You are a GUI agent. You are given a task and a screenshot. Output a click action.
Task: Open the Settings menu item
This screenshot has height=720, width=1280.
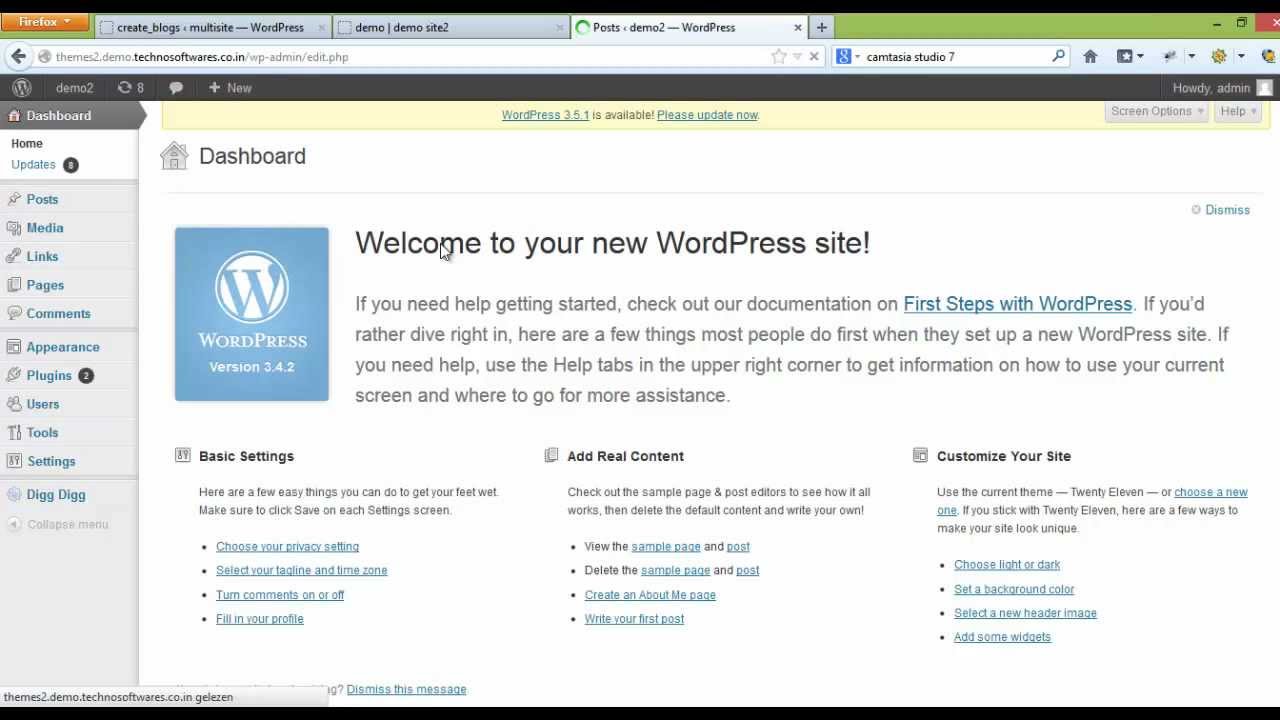(x=51, y=462)
